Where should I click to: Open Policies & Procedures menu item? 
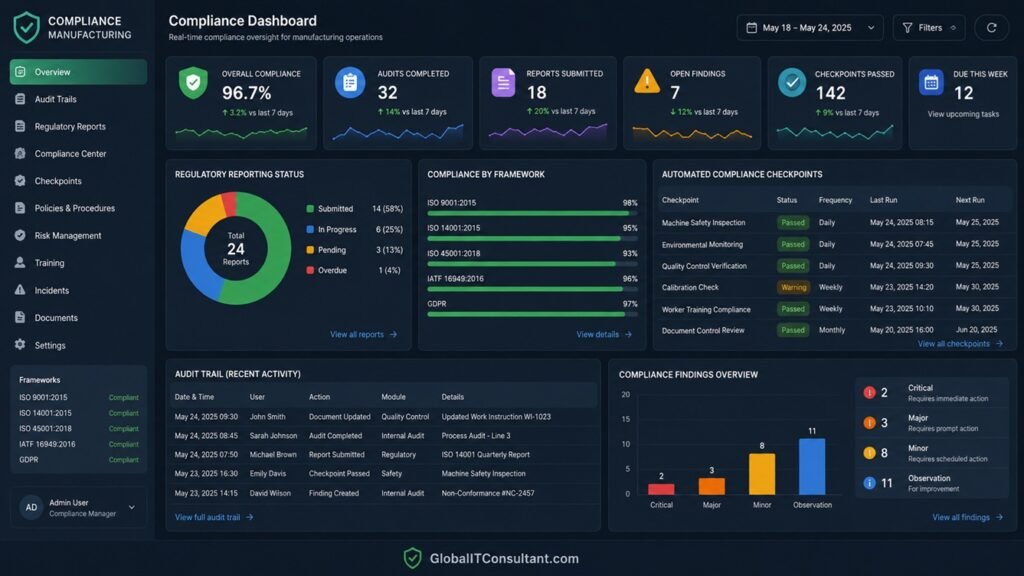pos(78,208)
